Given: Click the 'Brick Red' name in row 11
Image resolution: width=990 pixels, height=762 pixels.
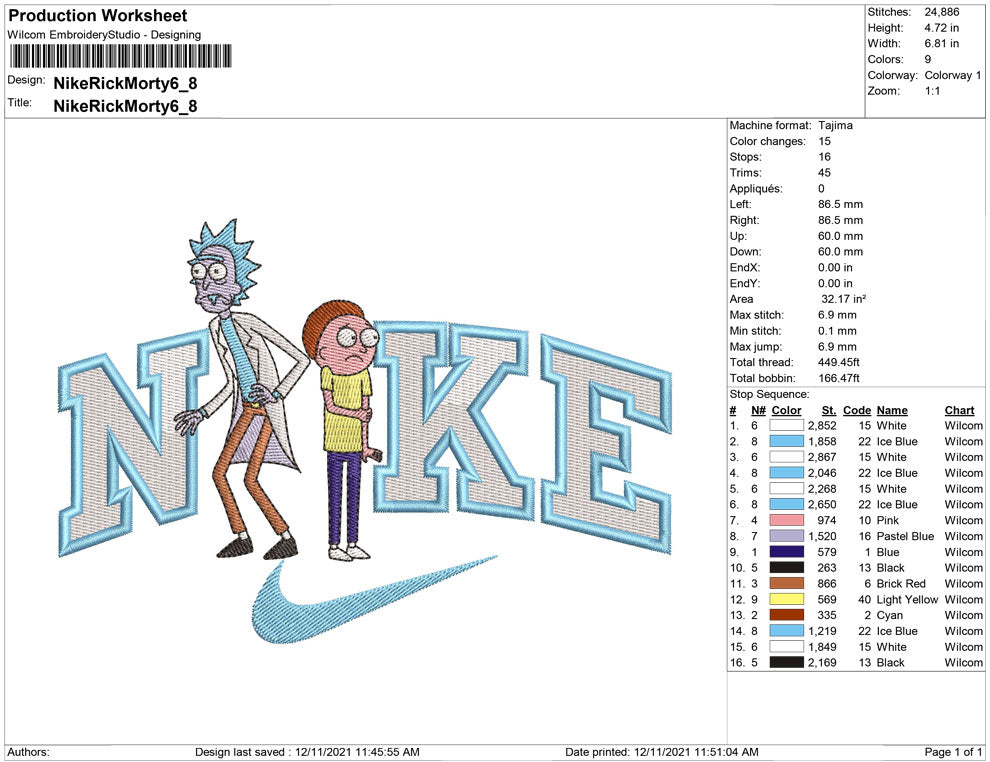Looking at the screenshot, I should (x=901, y=583).
